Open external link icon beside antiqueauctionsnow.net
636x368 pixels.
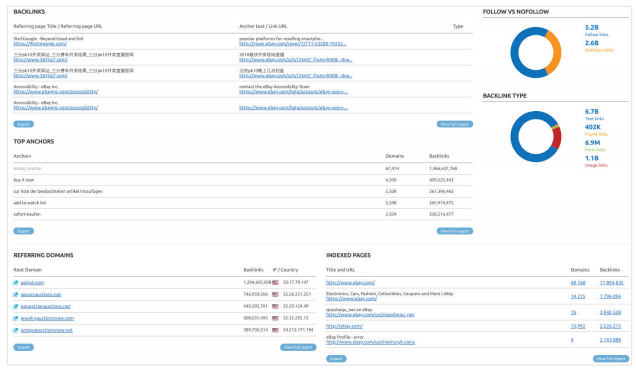(x=15, y=330)
